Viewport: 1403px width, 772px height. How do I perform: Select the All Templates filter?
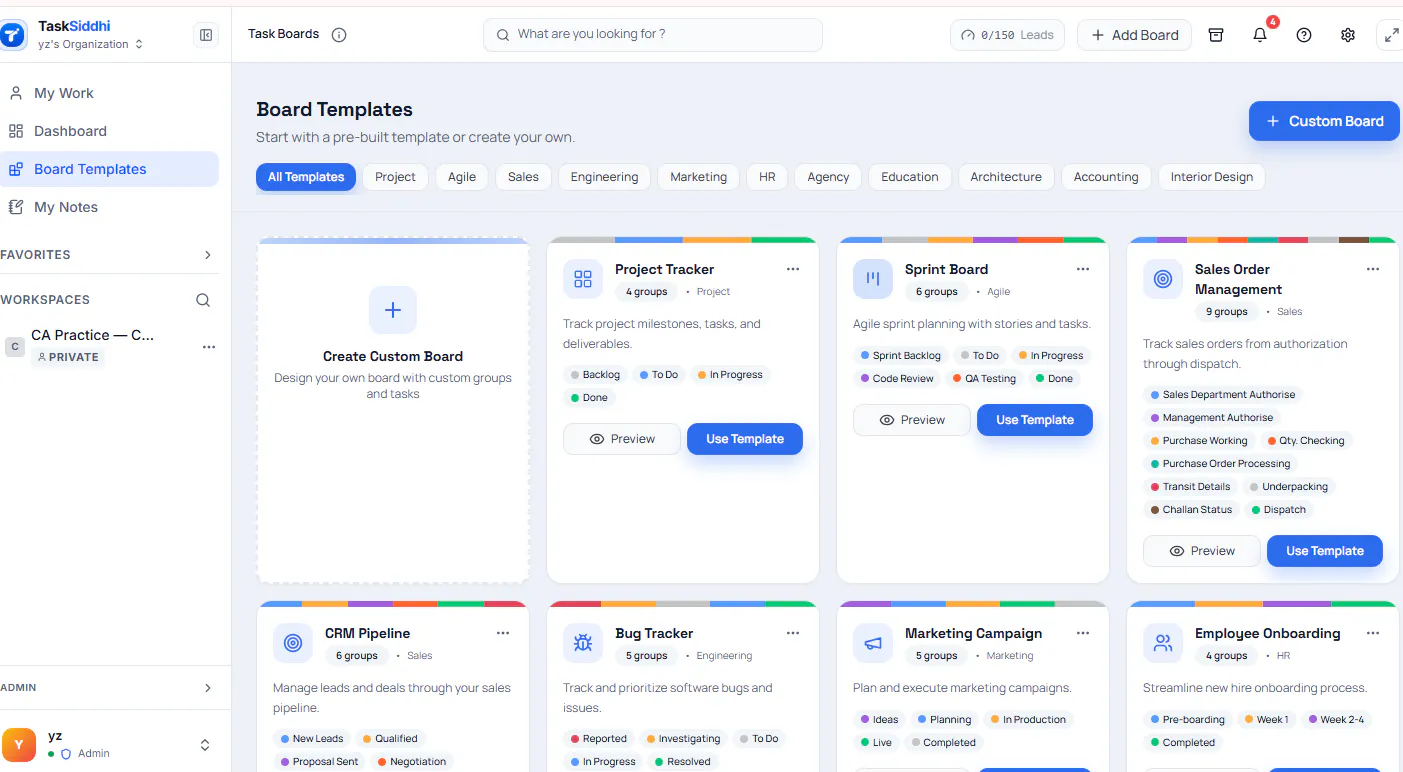coord(306,177)
